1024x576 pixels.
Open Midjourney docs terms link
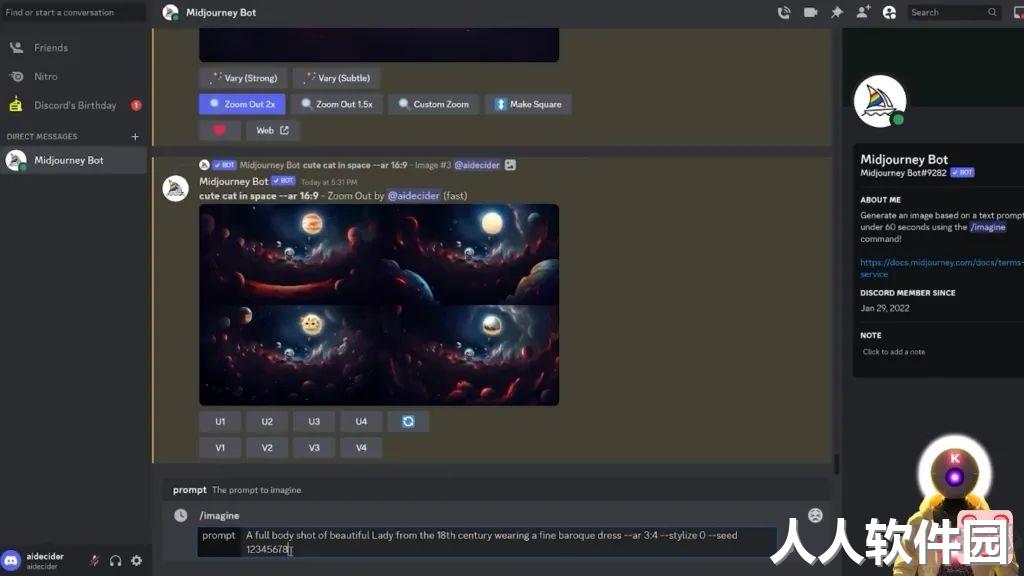(x=941, y=268)
